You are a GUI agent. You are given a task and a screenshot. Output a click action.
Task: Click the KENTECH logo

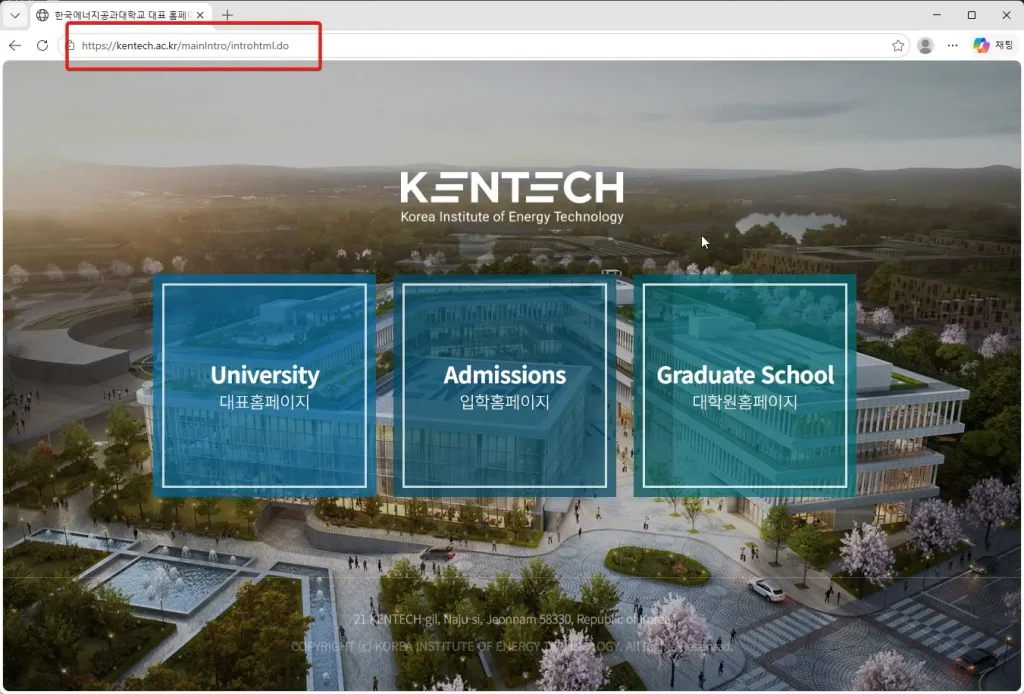(512, 197)
